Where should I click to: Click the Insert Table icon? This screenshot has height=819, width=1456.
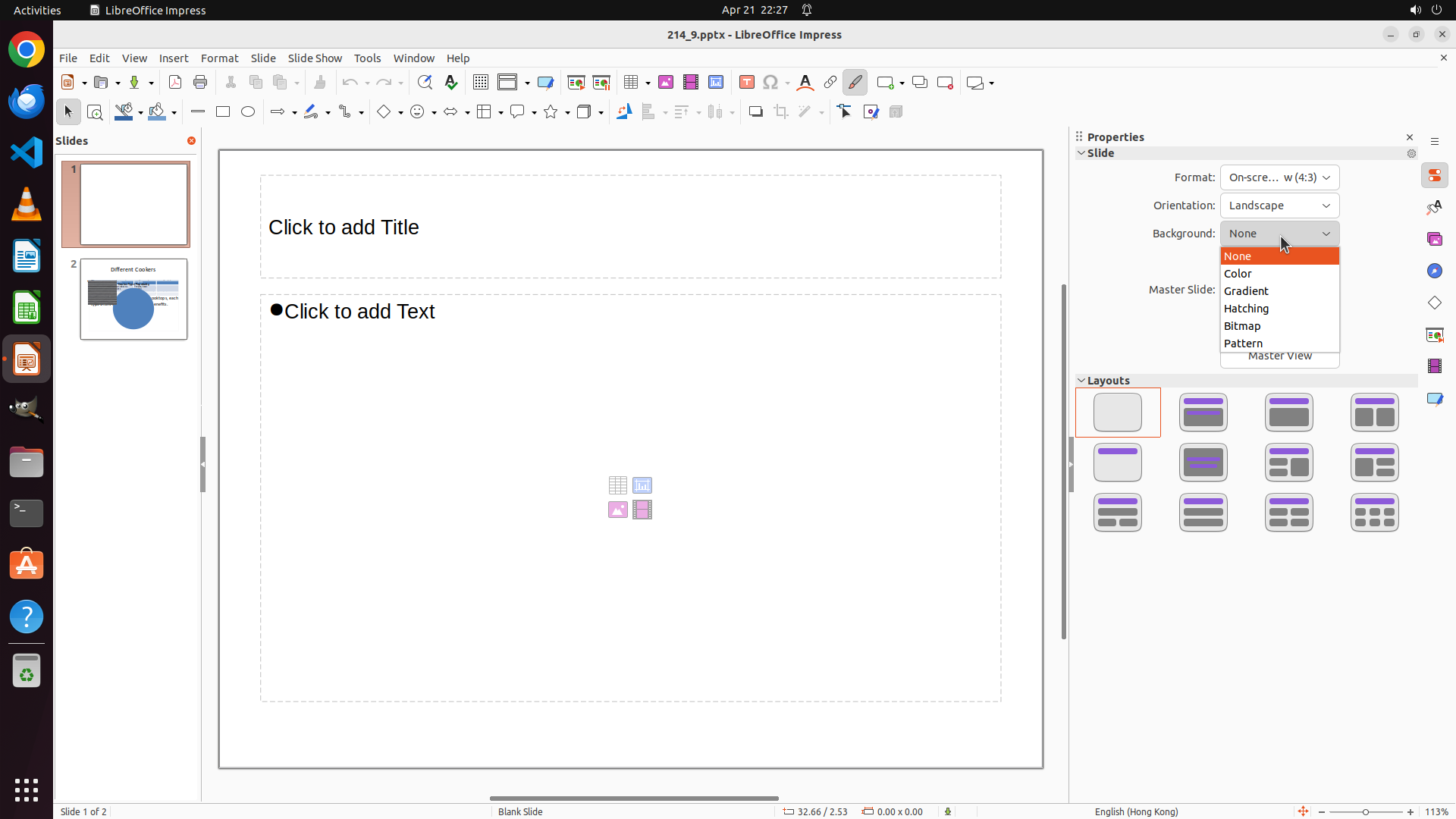(631, 82)
